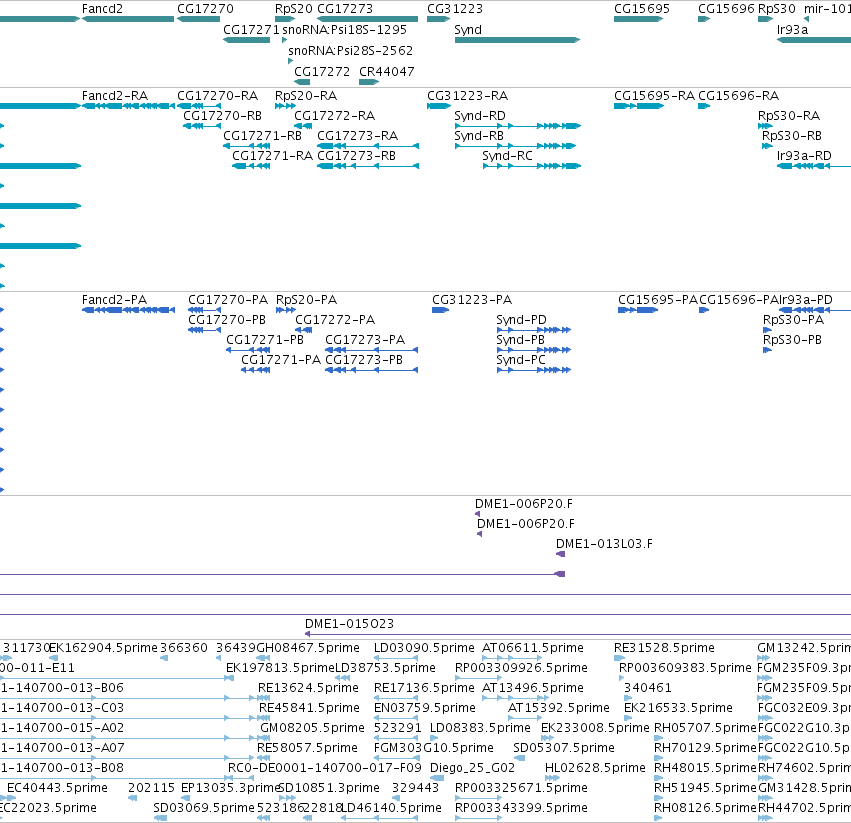The width and height of the screenshot is (851, 823).
Task: Select the EN03759.5prime EST label
Action: [x=425, y=708]
